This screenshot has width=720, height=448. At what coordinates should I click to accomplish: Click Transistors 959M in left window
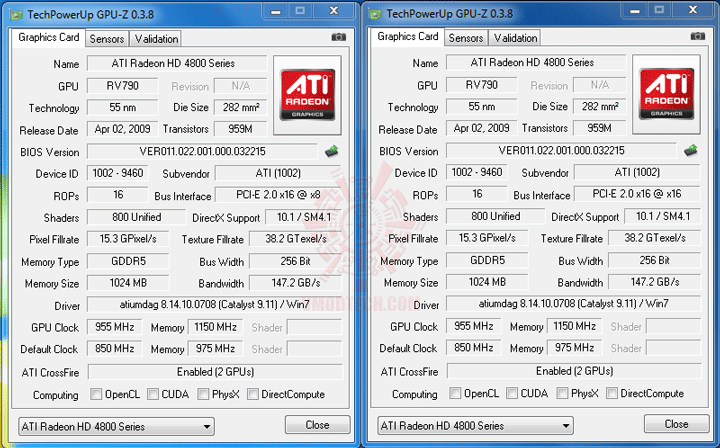click(241, 129)
